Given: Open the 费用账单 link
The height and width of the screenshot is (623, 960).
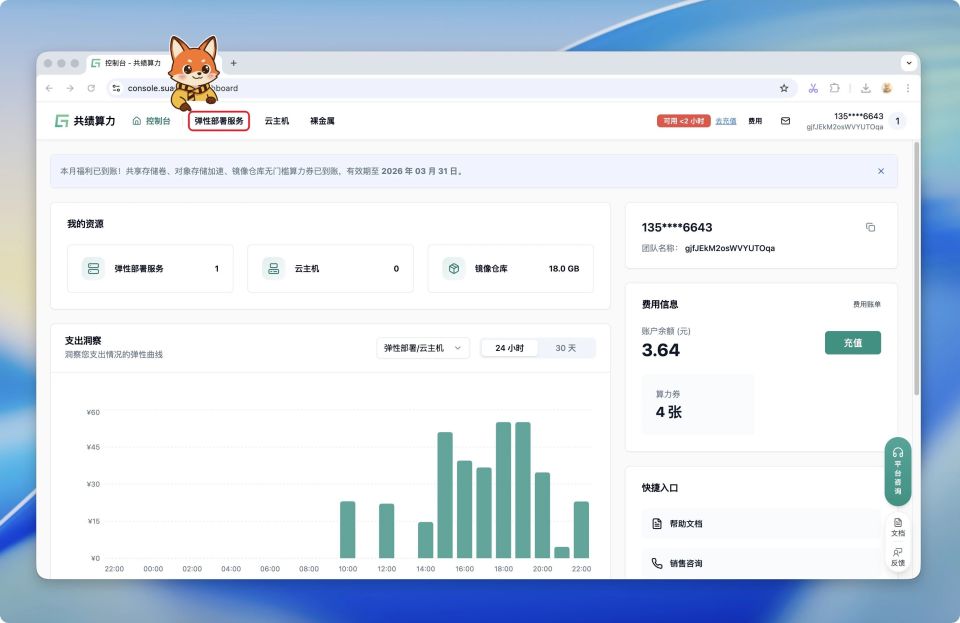Looking at the screenshot, I should tap(867, 304).
